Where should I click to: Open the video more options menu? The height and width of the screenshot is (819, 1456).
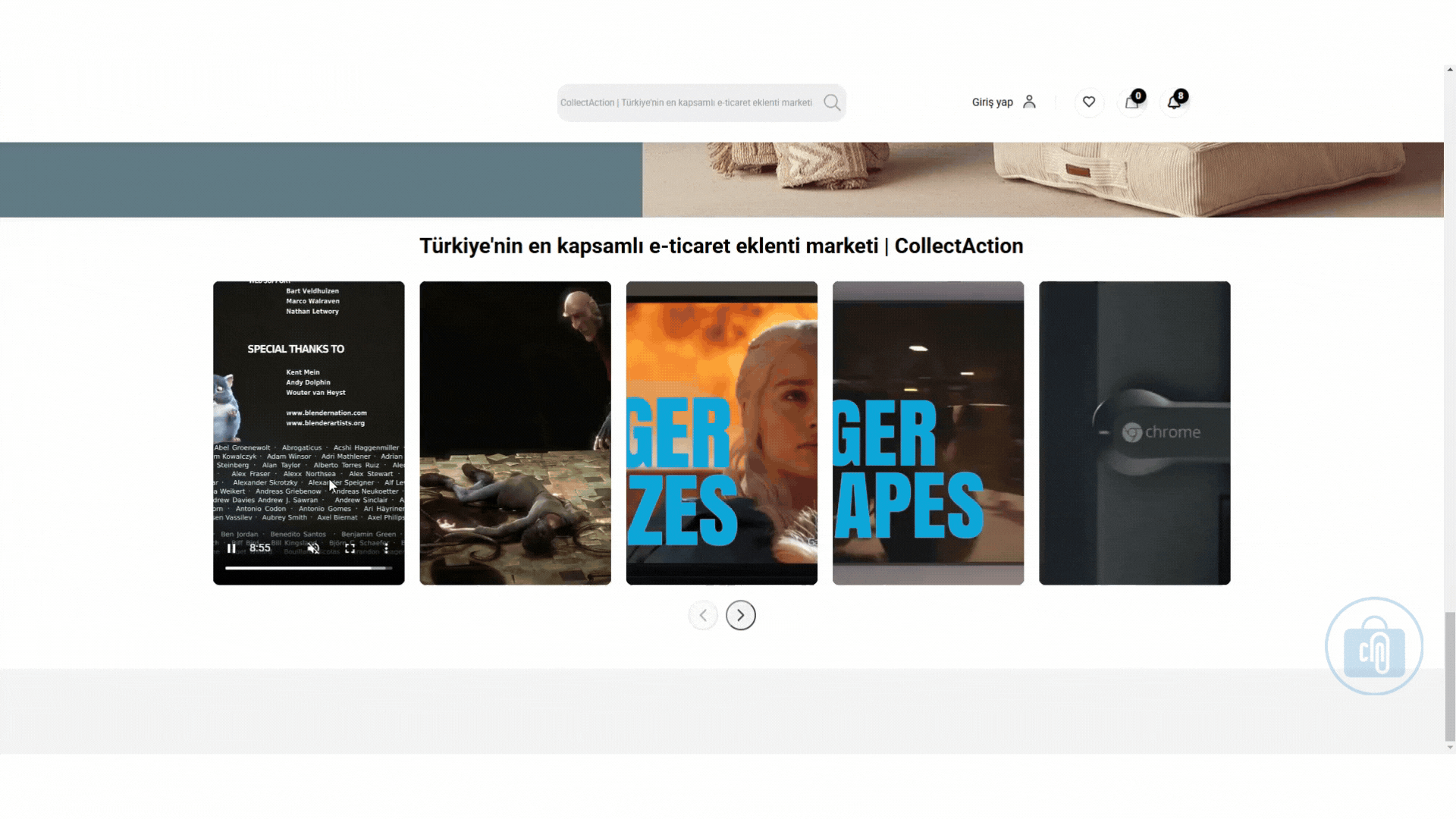(x=386, y=548)
